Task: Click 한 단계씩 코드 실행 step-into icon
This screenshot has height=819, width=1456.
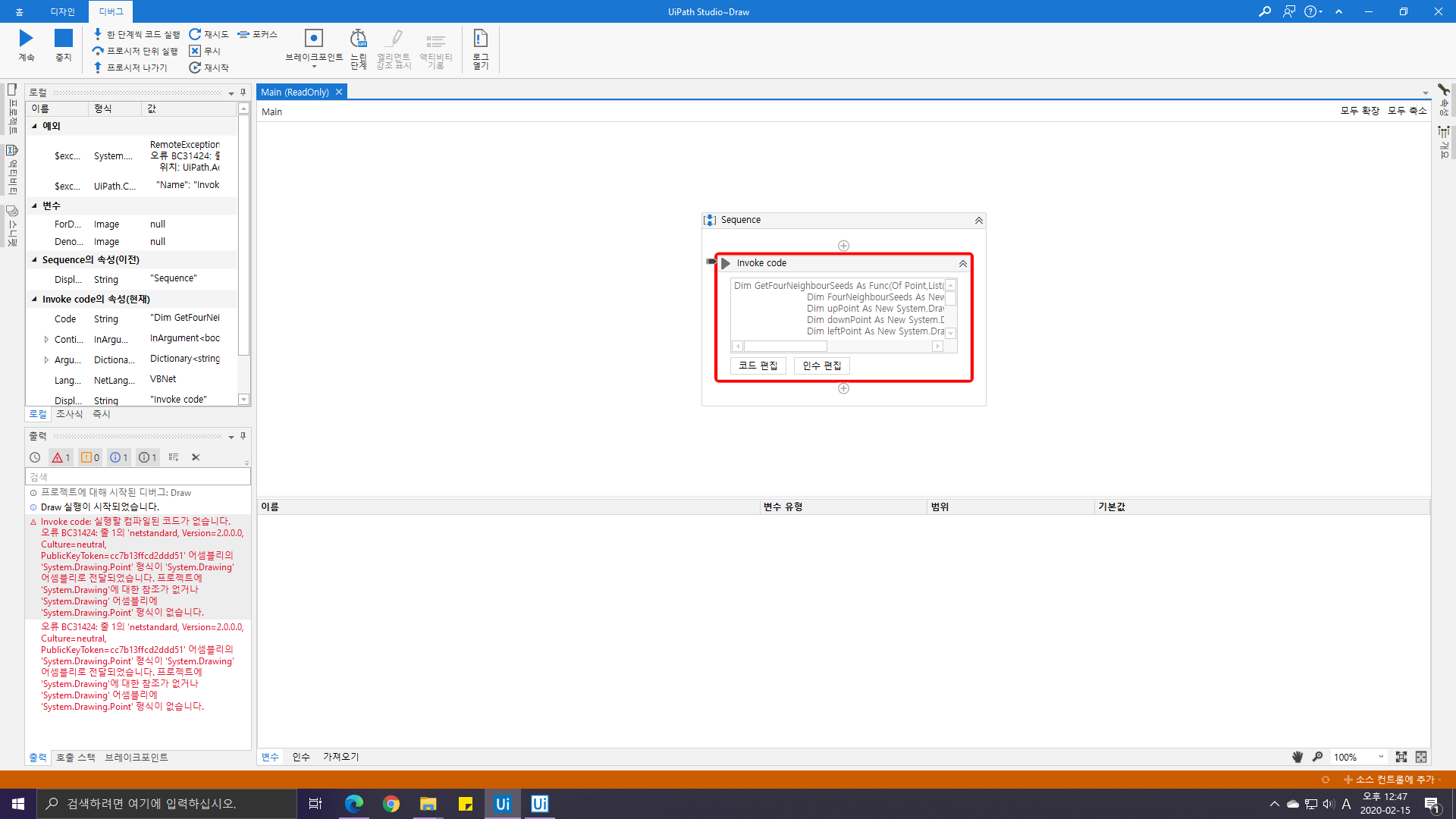Action: [x=98, y=34]
